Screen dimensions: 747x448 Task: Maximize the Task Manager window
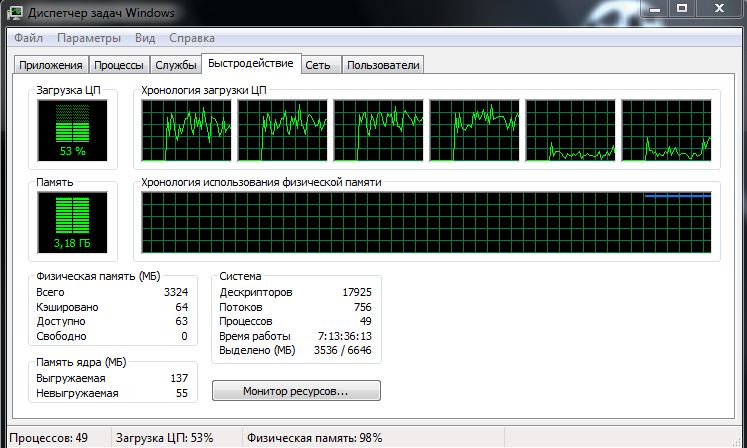point(682,9)
